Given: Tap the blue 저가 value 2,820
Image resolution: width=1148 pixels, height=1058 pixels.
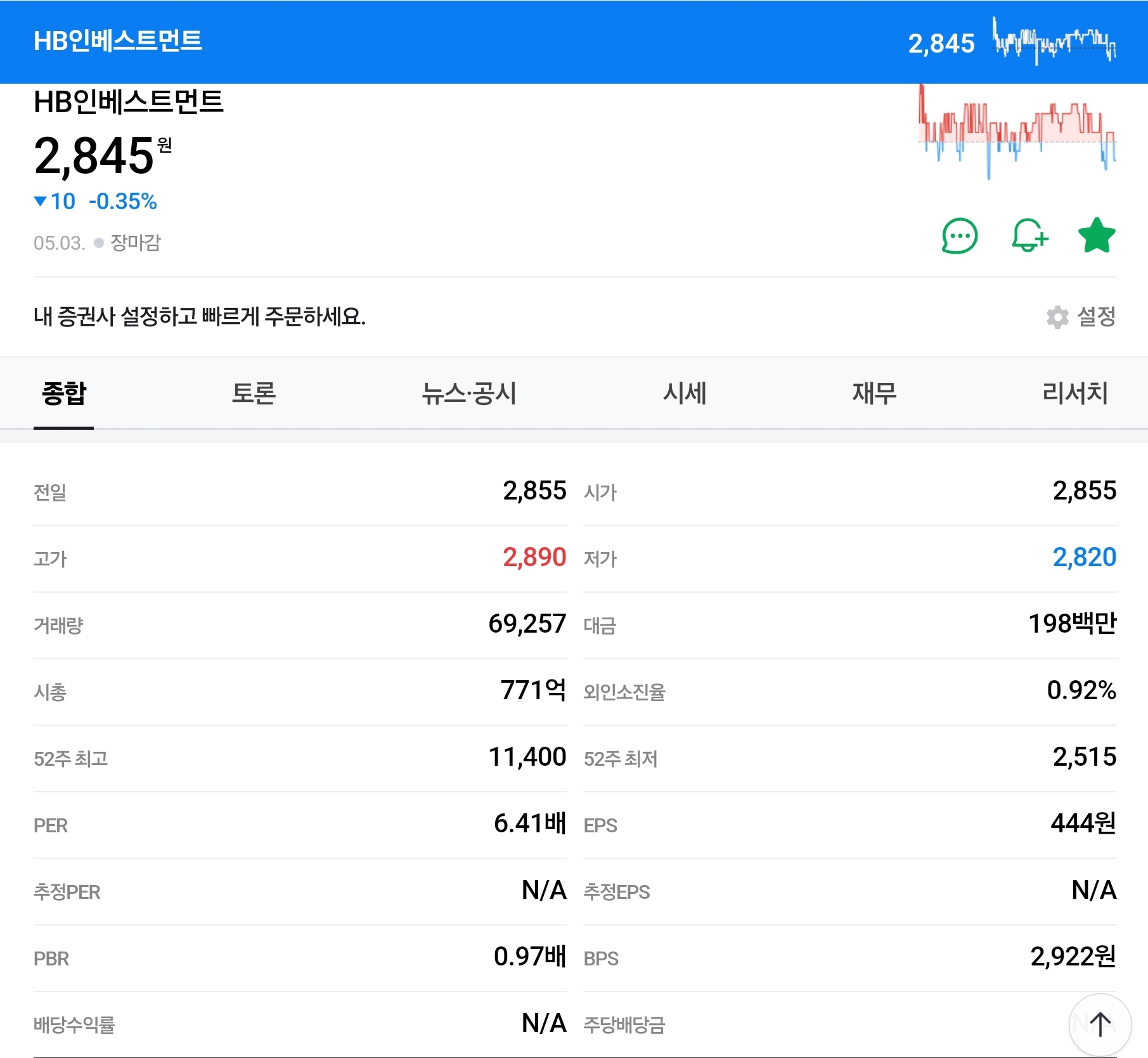Looking at the screenshot, I should point(1084,557).
